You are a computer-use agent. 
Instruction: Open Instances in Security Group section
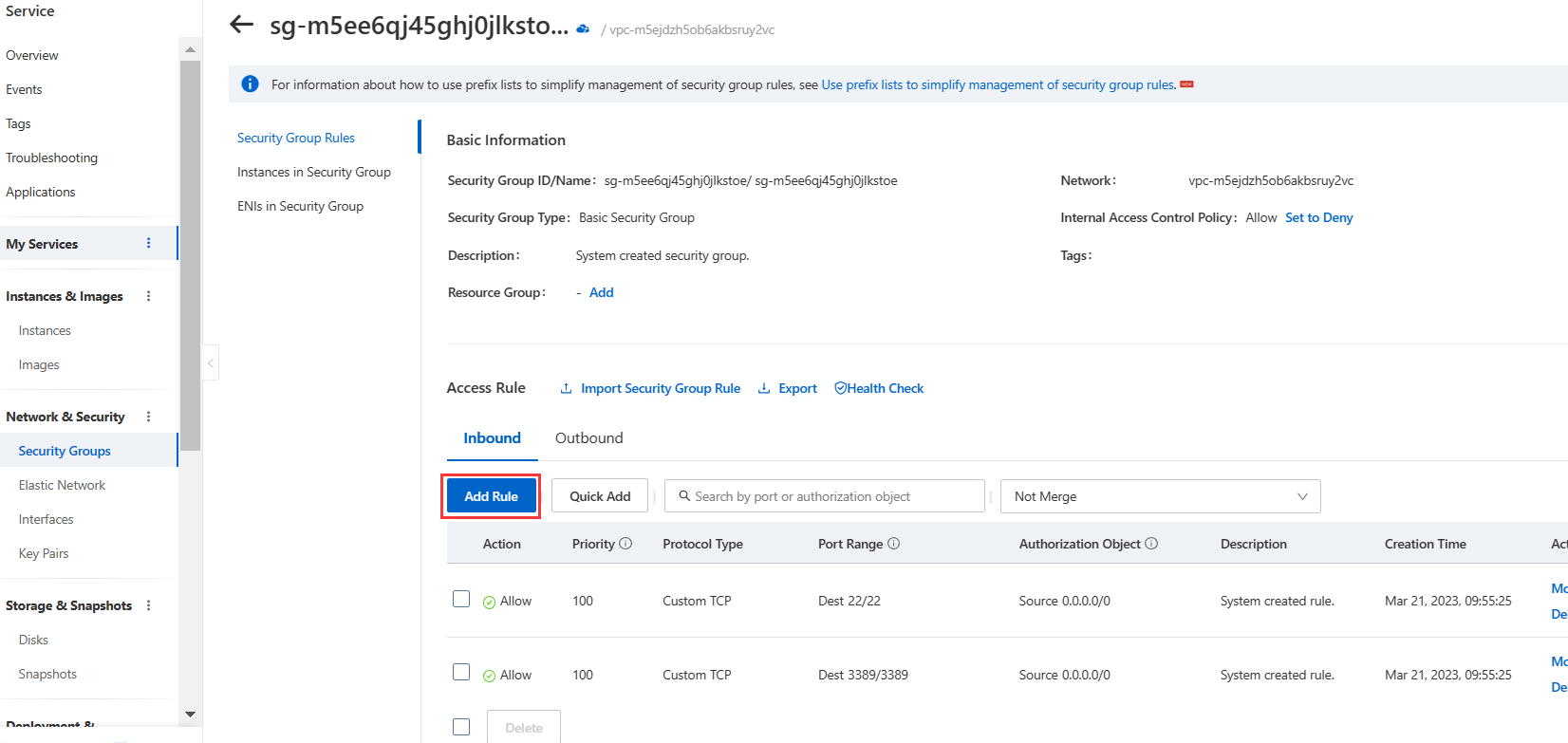click(x=313, y=172)
